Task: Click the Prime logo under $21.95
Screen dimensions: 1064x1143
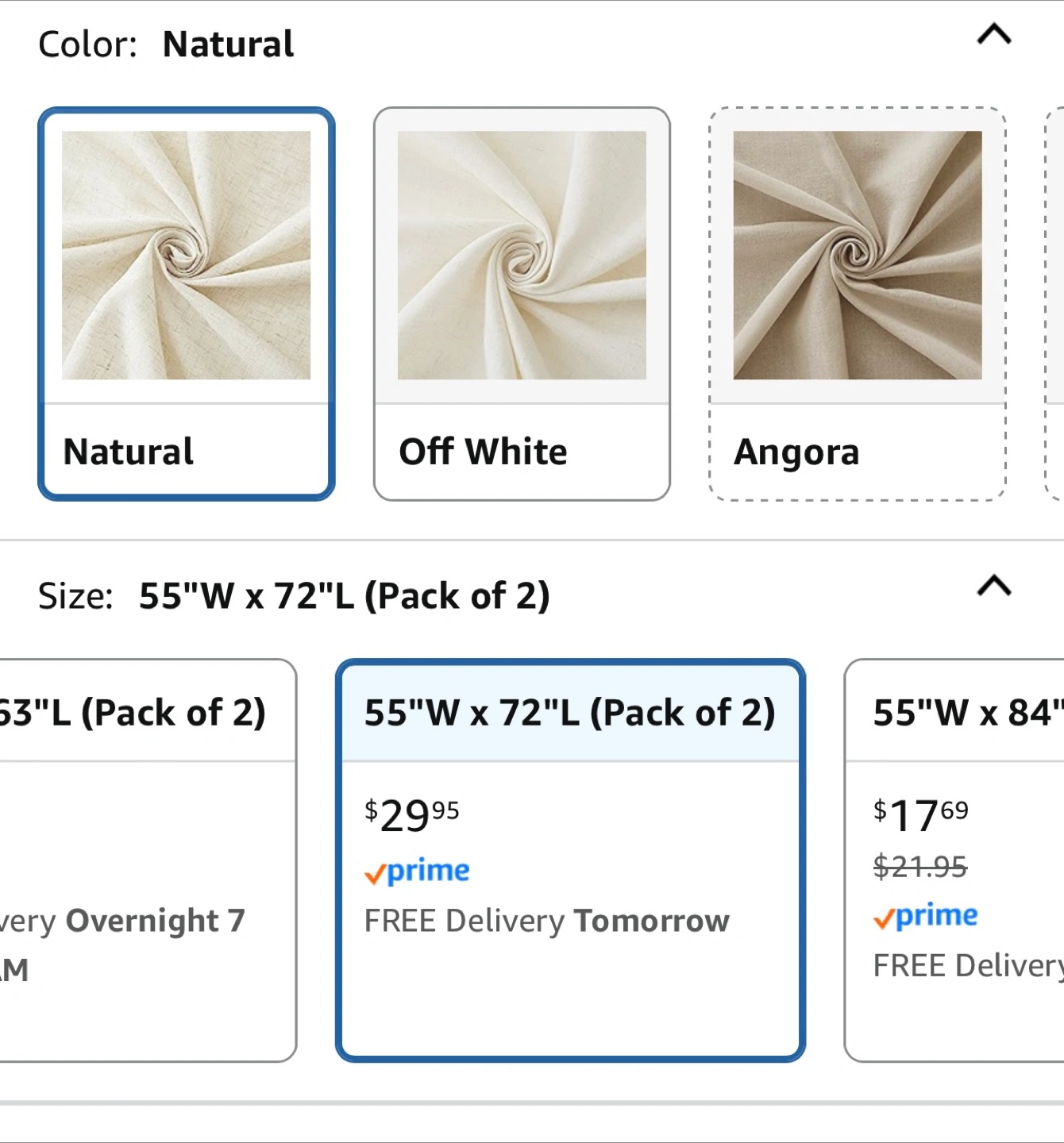Action: (926, 916)
